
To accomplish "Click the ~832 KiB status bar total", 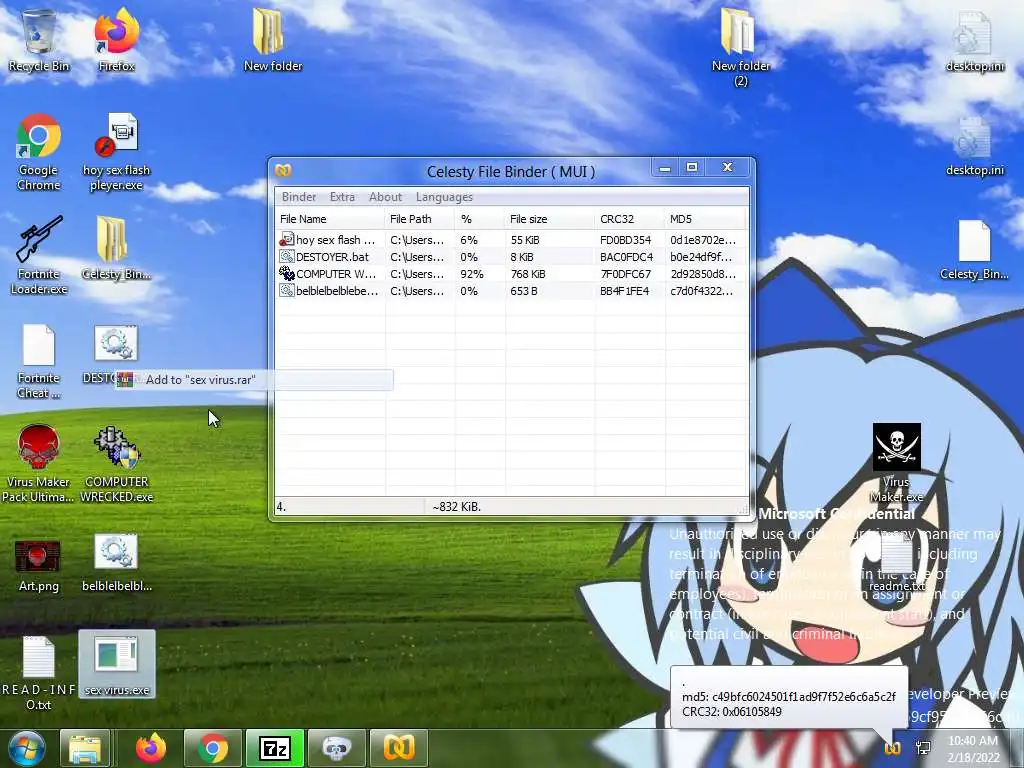I will [456, 507].
